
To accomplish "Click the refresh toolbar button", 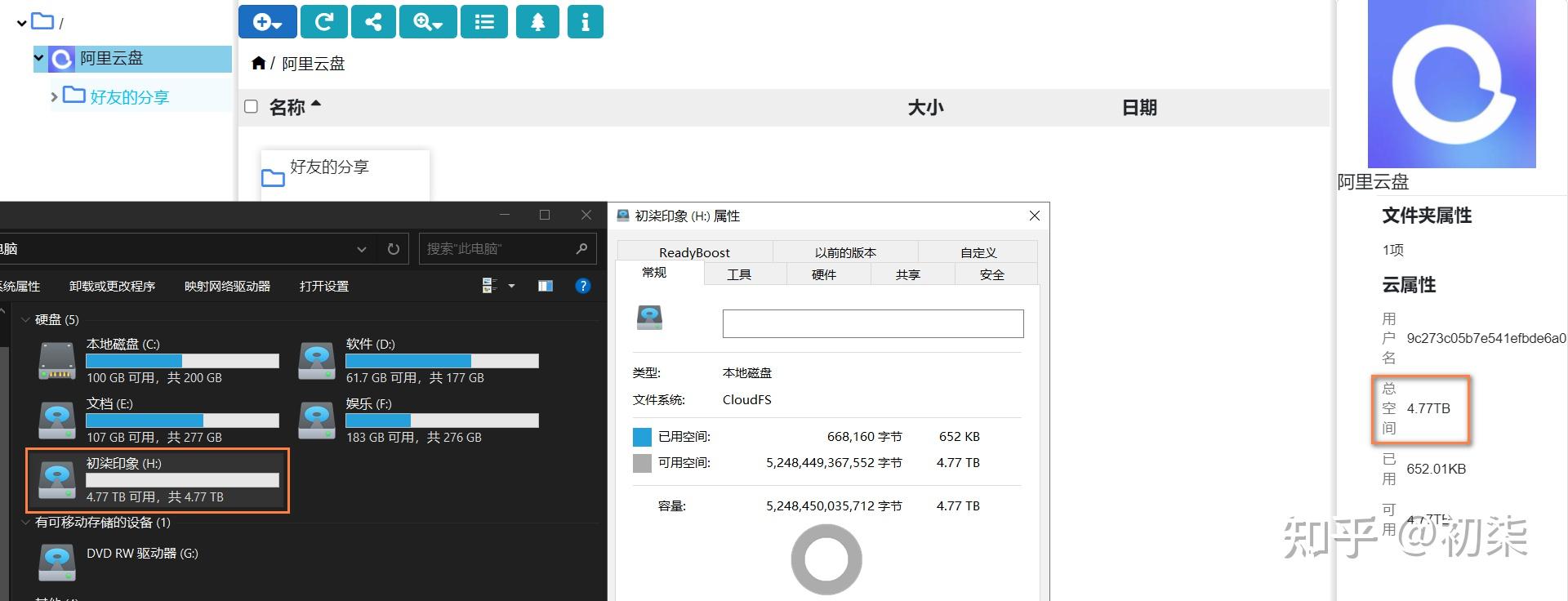I will [324, 22].
